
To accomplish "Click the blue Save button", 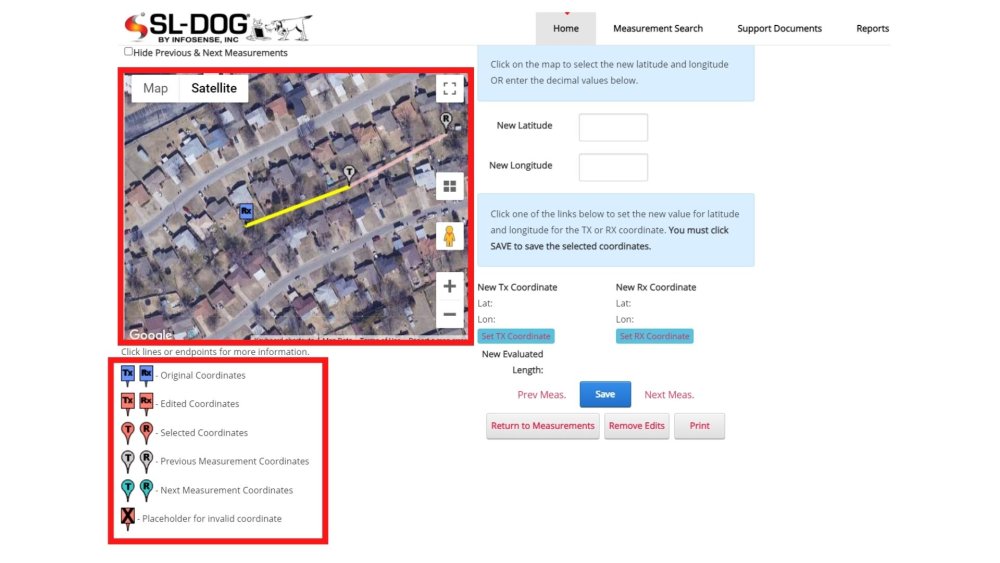I will coord(605,394).
